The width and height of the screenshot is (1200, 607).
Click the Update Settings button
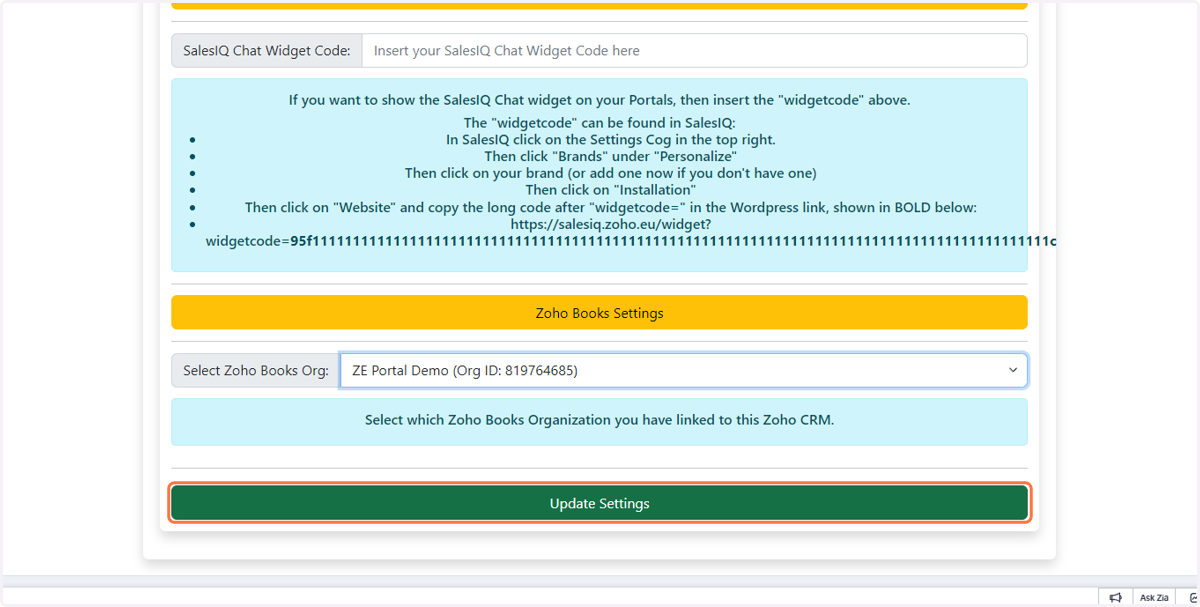(x=599, y=503)
